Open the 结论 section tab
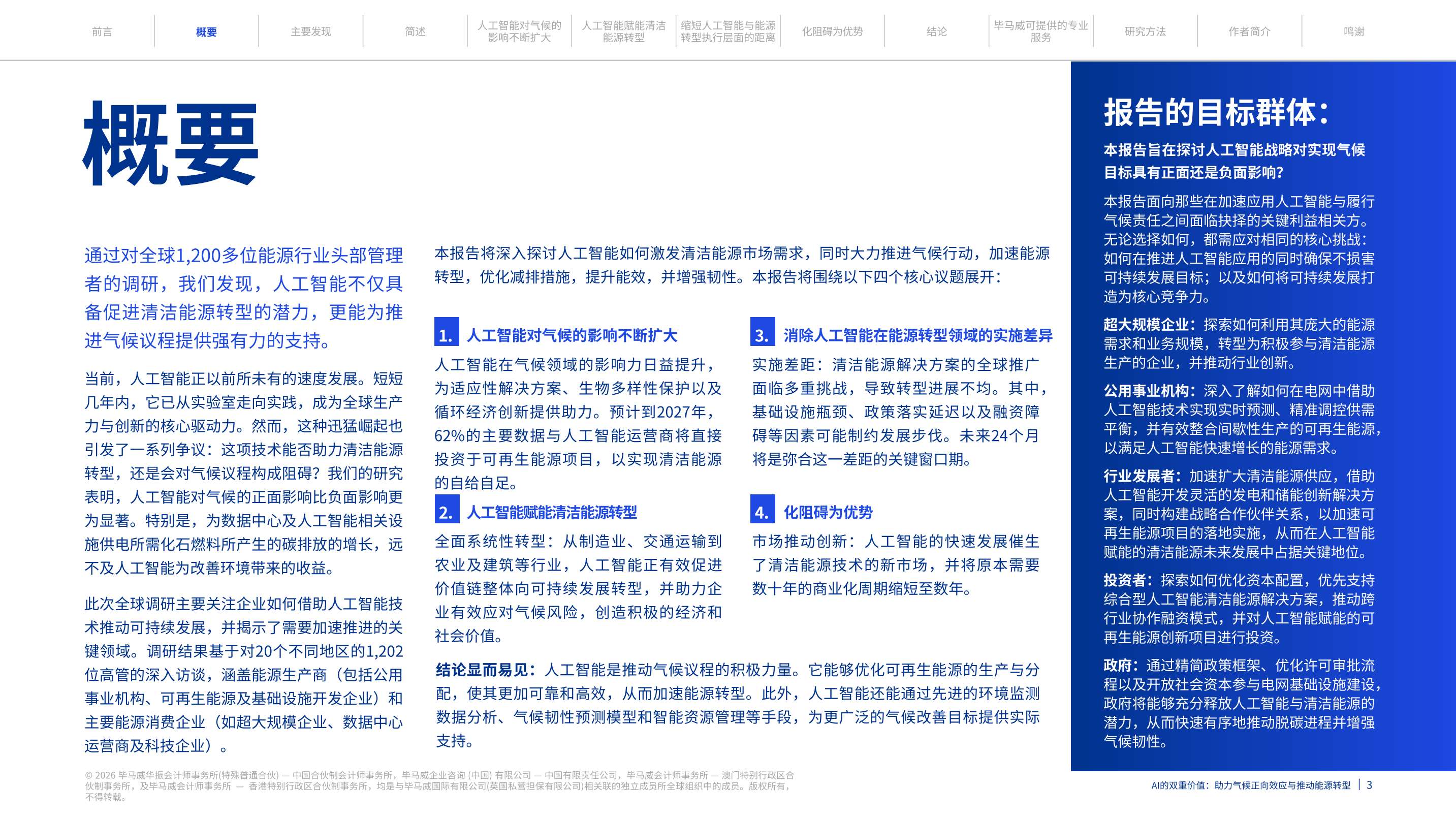The image size is (1456, 819). click(937, 31)
